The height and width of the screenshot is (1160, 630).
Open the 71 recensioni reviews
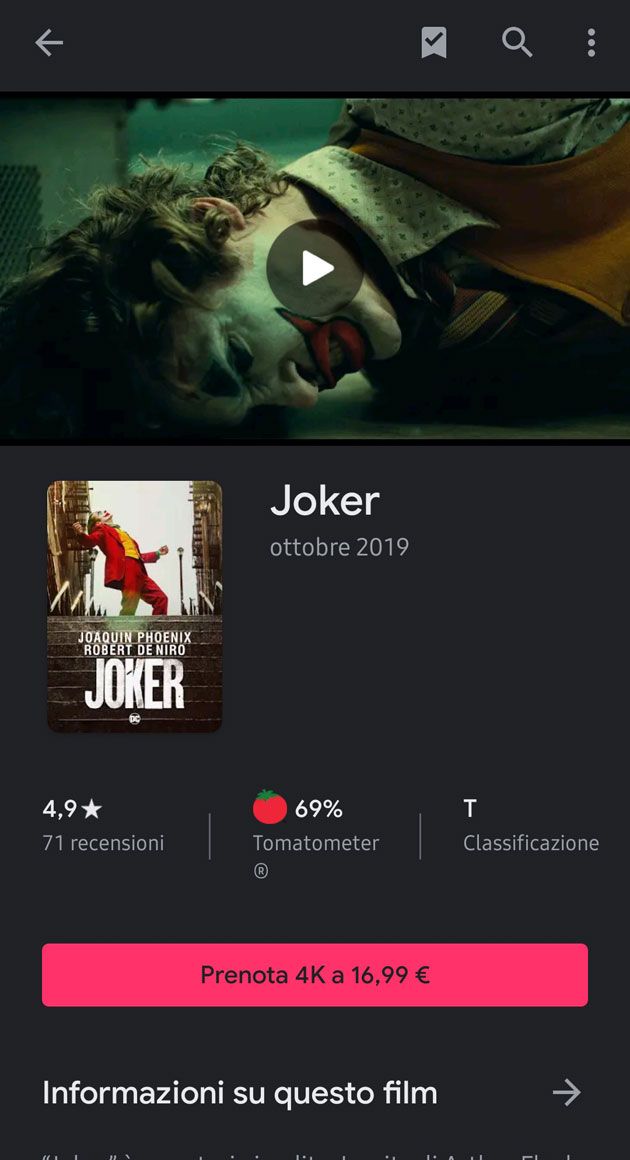pyautogui.click(x=104, y=843)
